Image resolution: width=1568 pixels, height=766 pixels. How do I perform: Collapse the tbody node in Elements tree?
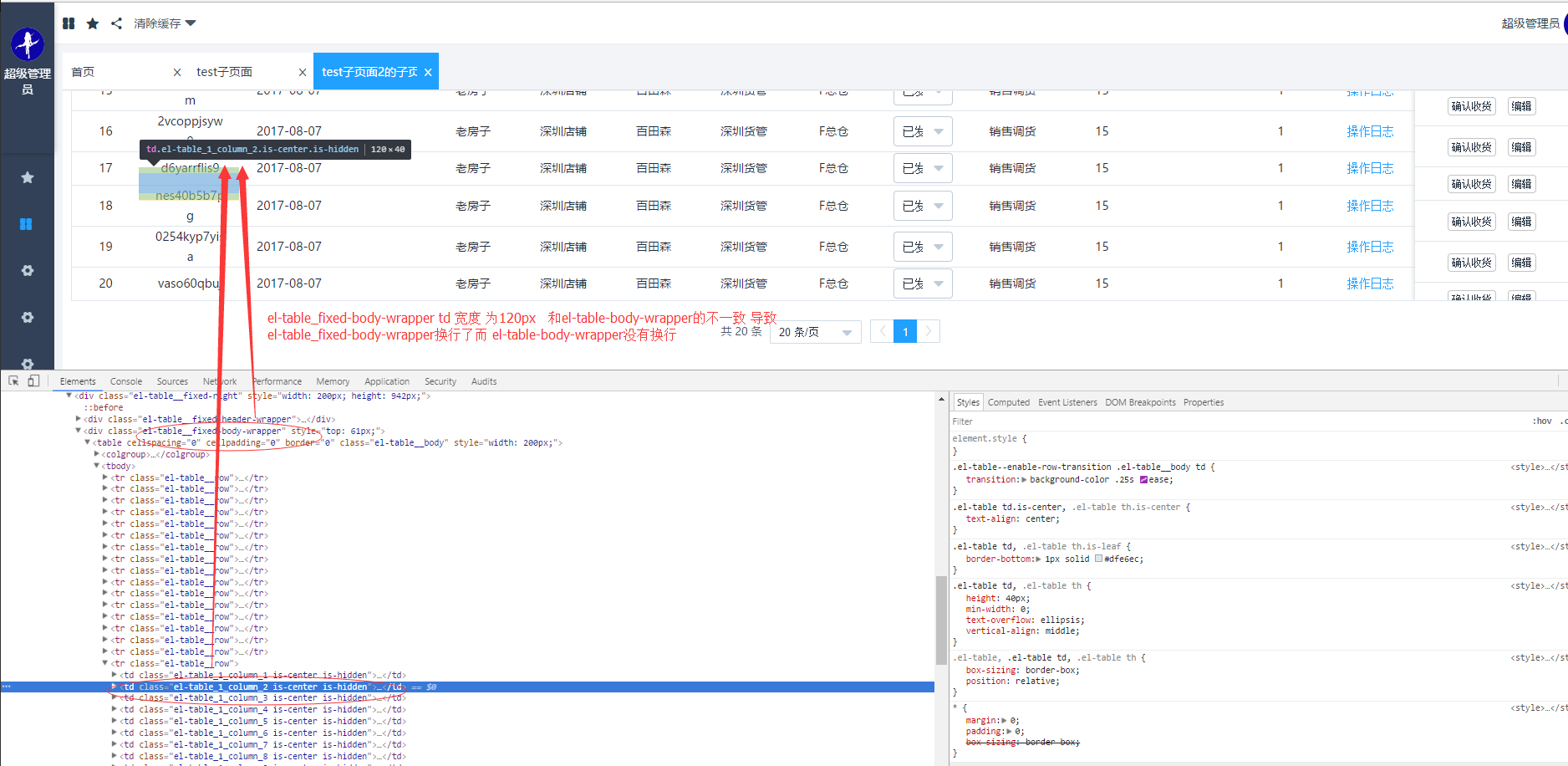(97, 466)
